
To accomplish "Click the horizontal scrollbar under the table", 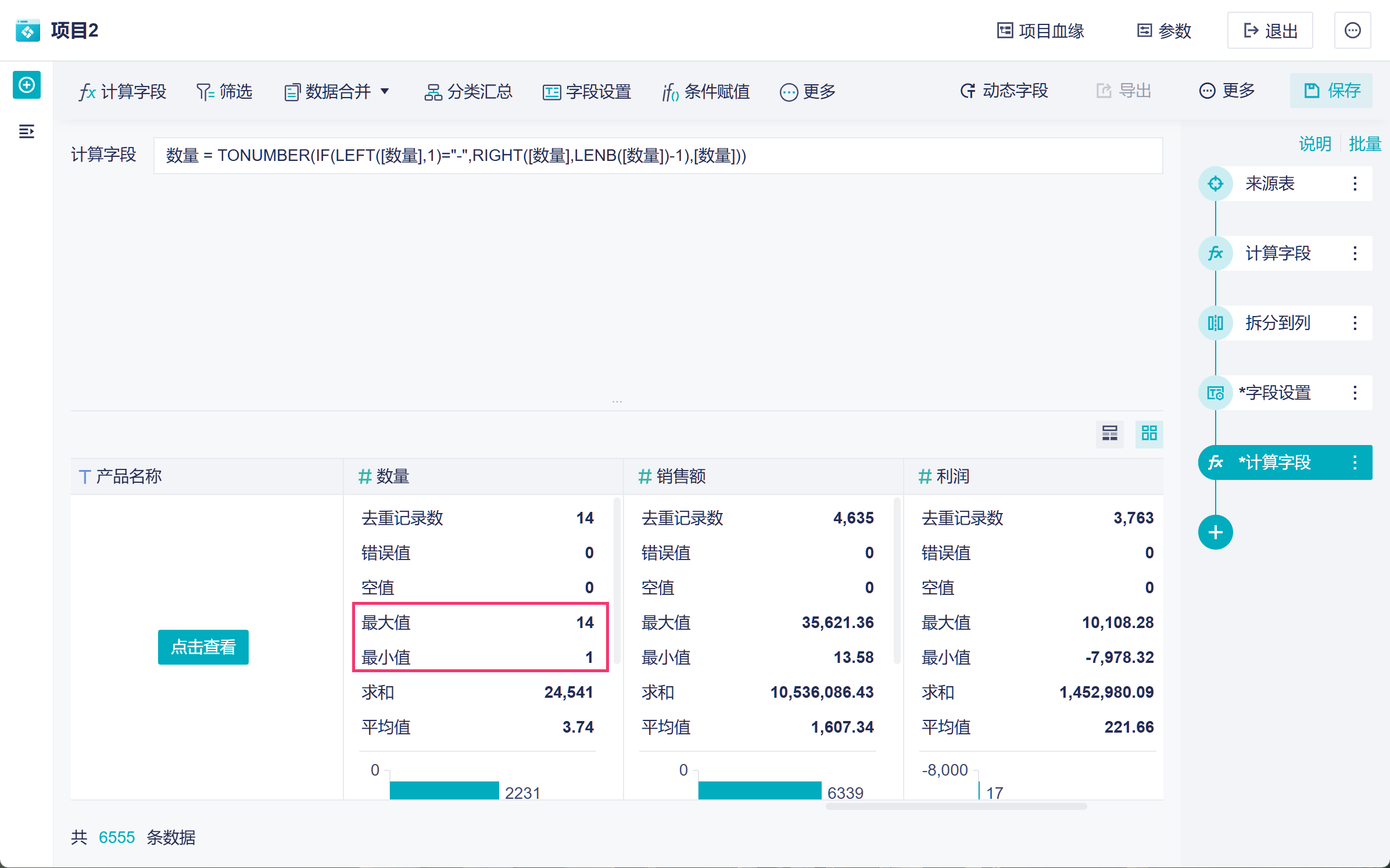I will point(955,806).
